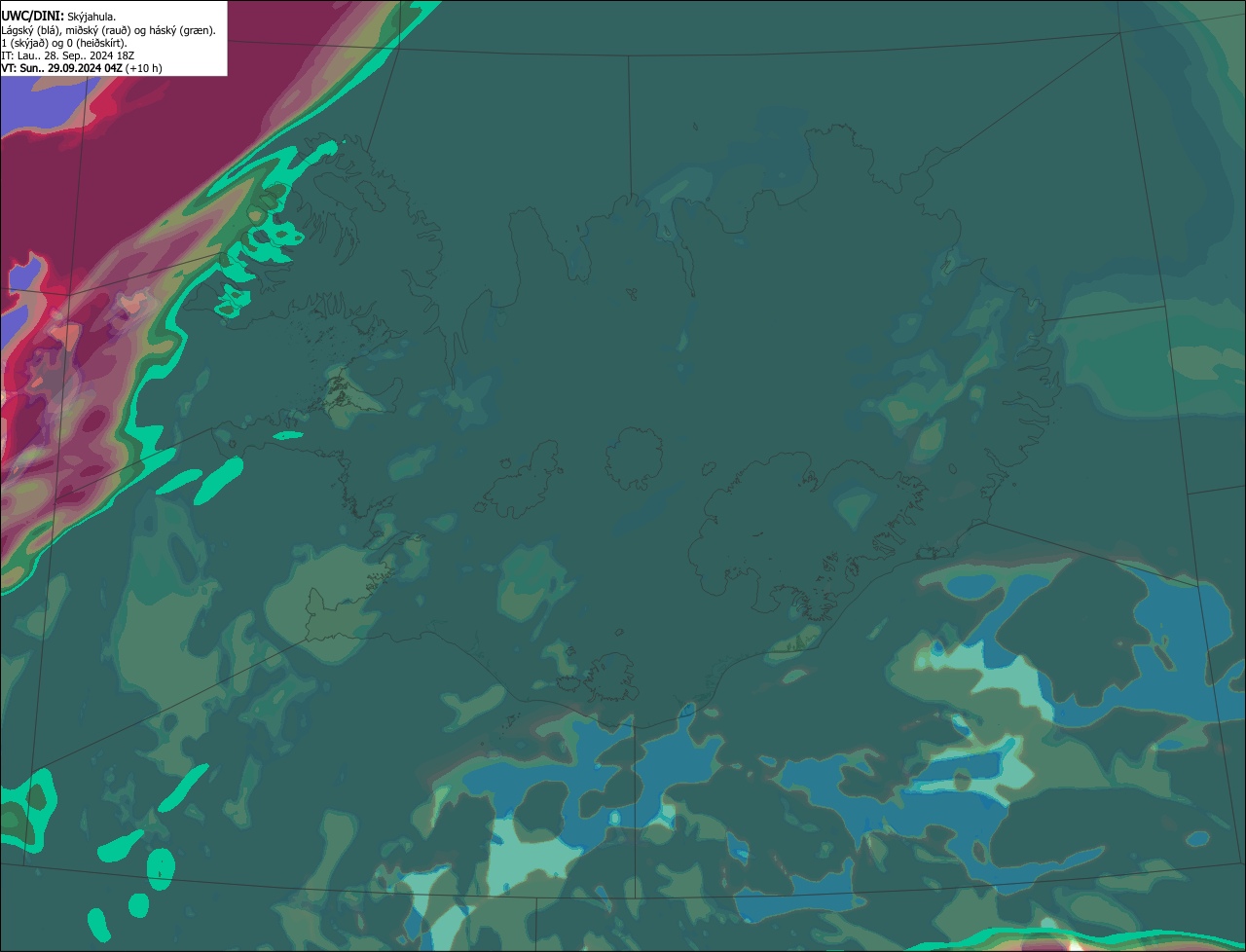
Task: Click the "IT: Lau.. 28. Sep.. 2024 18Z" text
Action: pos(68,55)
